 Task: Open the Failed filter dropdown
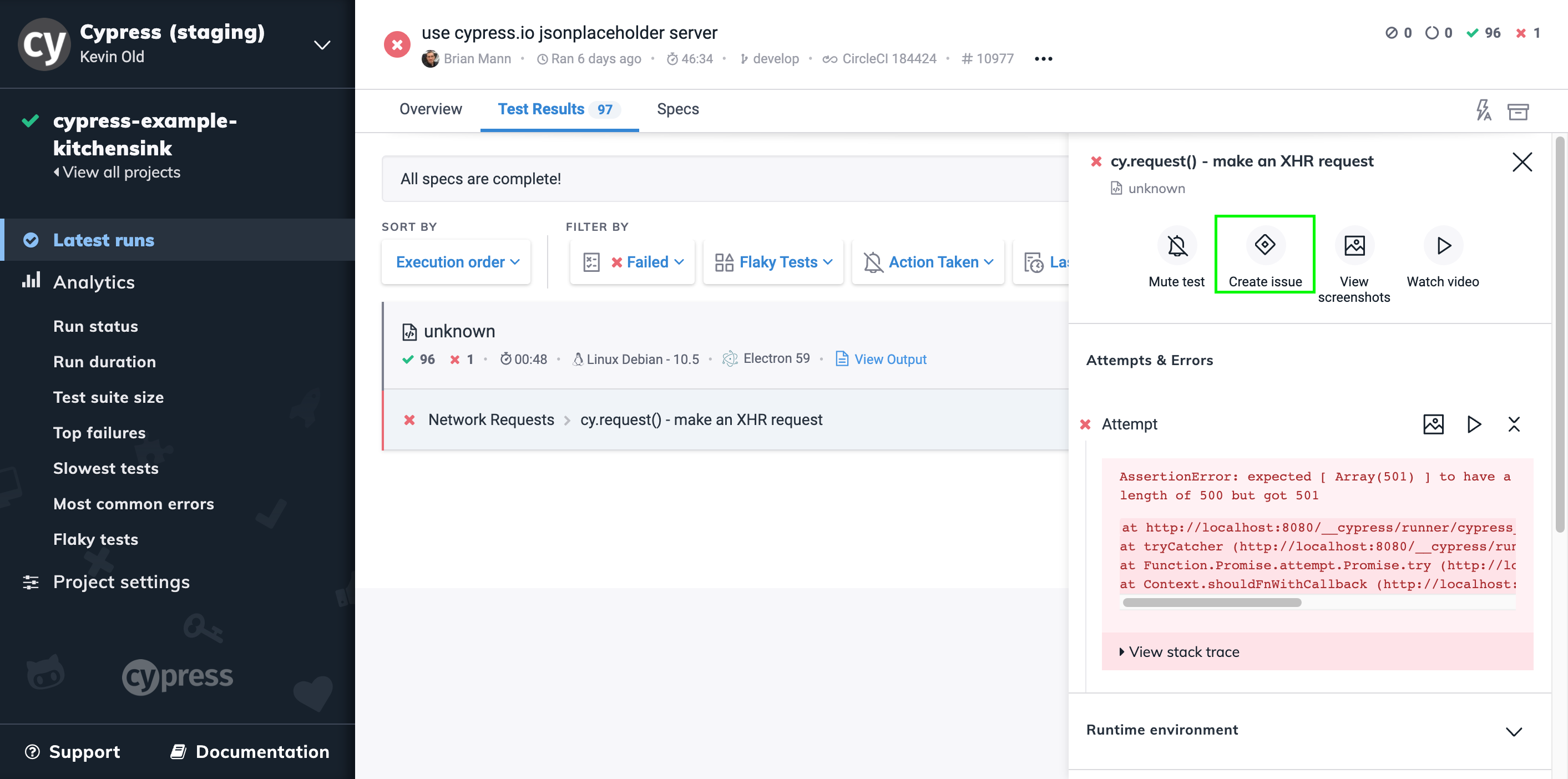pos(632,262)
